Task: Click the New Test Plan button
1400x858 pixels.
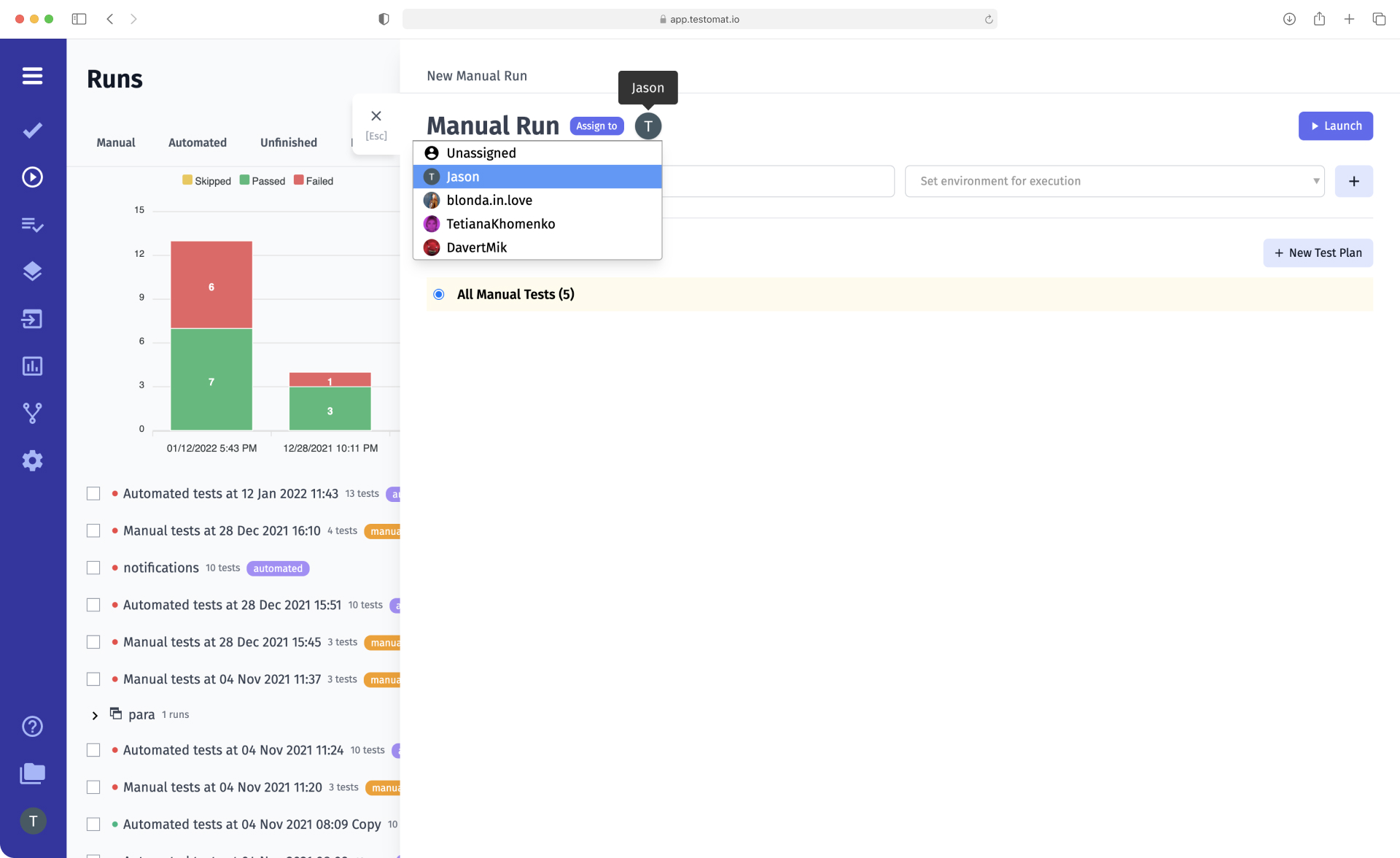Action: tap(1318, 252)
